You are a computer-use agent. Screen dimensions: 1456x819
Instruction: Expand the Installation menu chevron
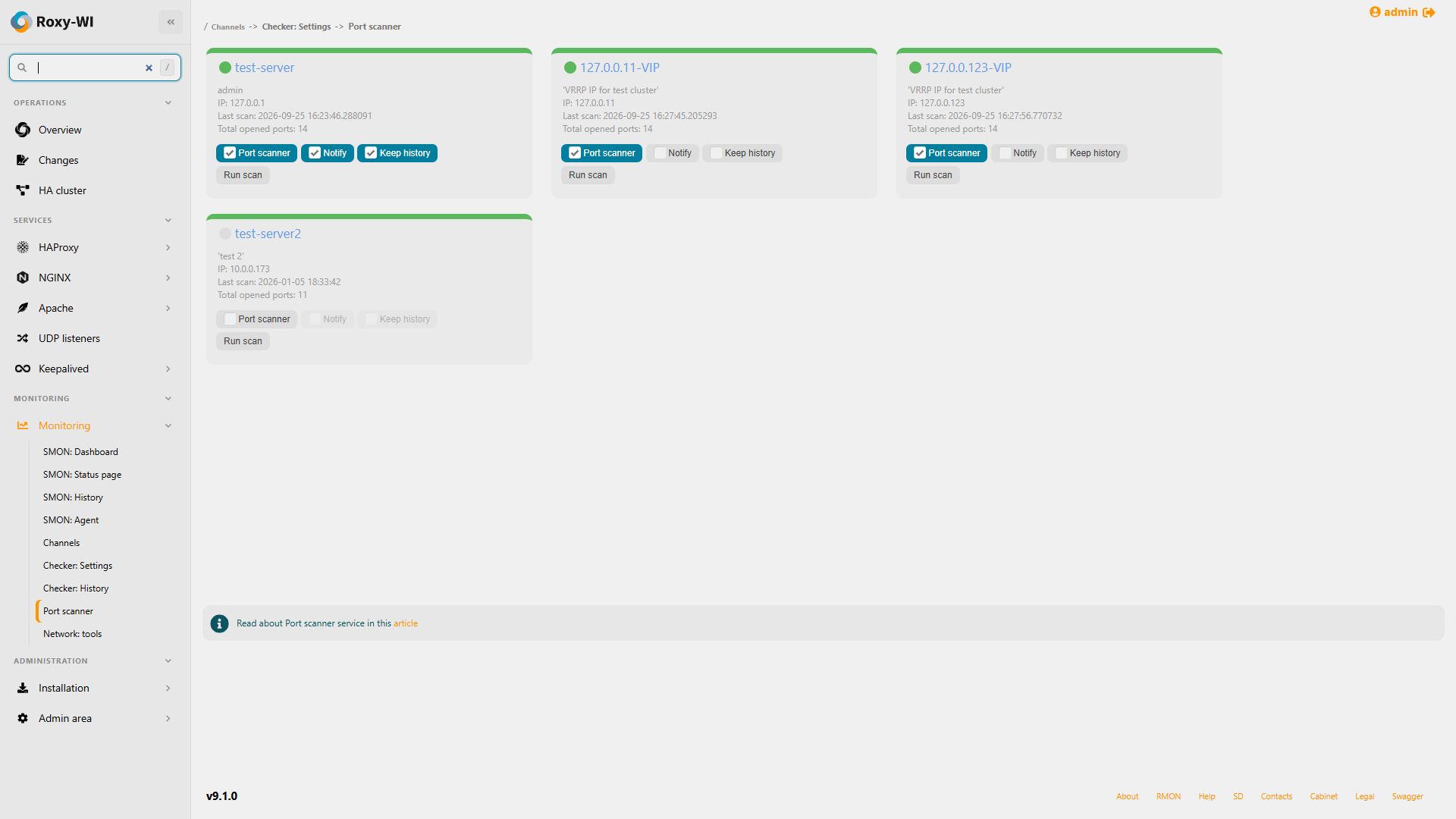168,689
